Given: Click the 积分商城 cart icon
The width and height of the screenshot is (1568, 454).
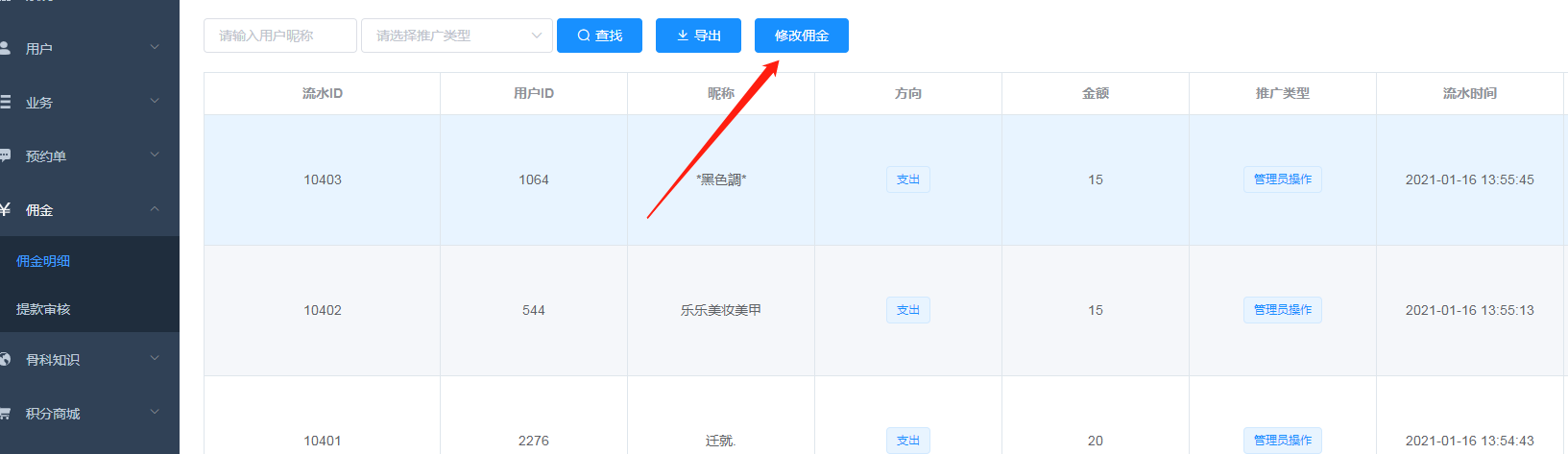Looking at the screenshot, I should click(5, 413).
